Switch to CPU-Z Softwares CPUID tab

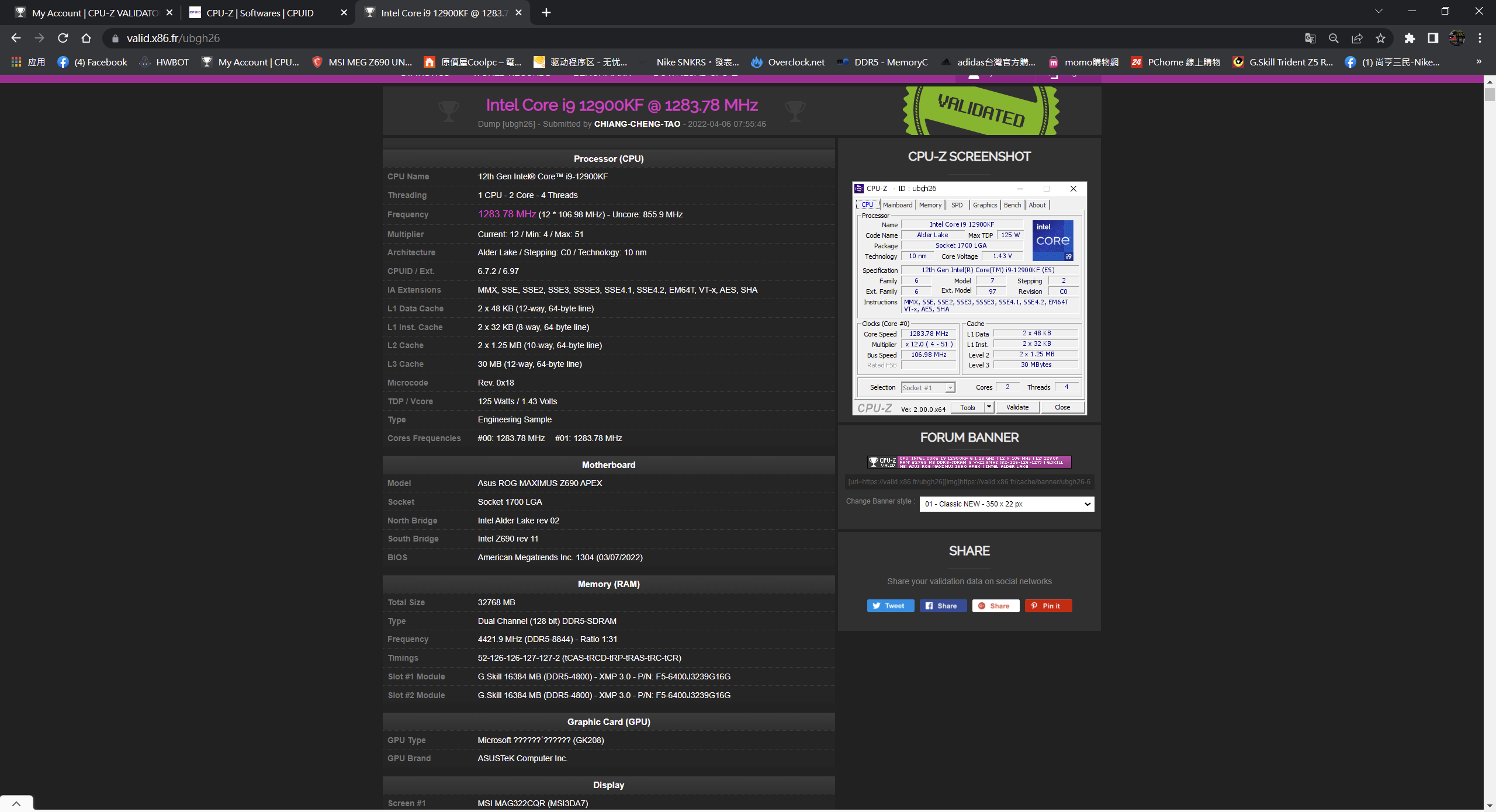pos(268,12)
